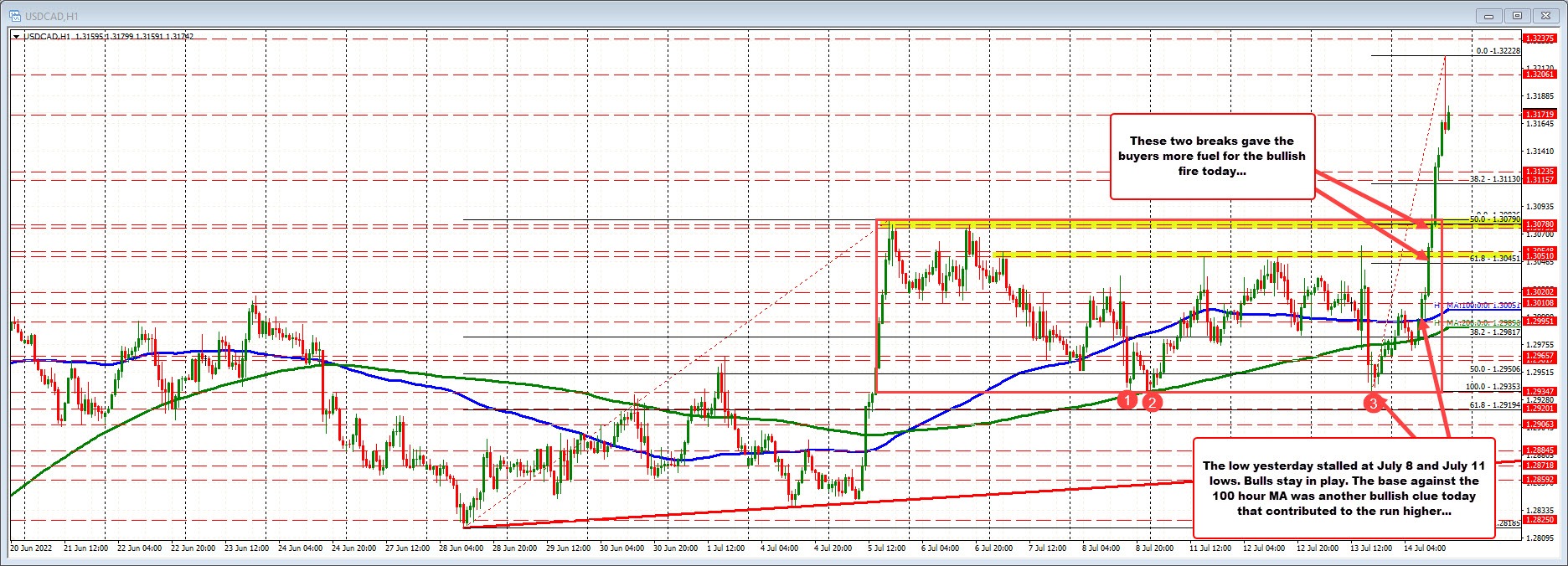Click the 50.0 - 1.29506 Fibonacci label

1495,369
